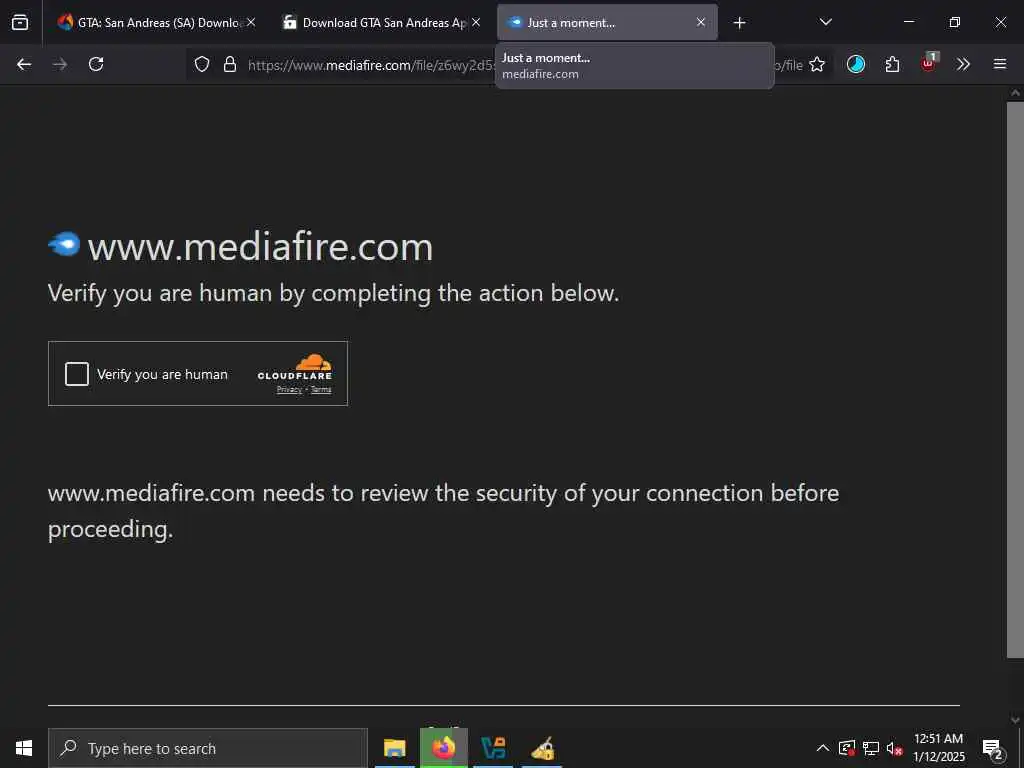The height and width of the screenshot is (768, 1024).
Task: Show more tools overflow chevrons
Action: (x=963, y=64)
